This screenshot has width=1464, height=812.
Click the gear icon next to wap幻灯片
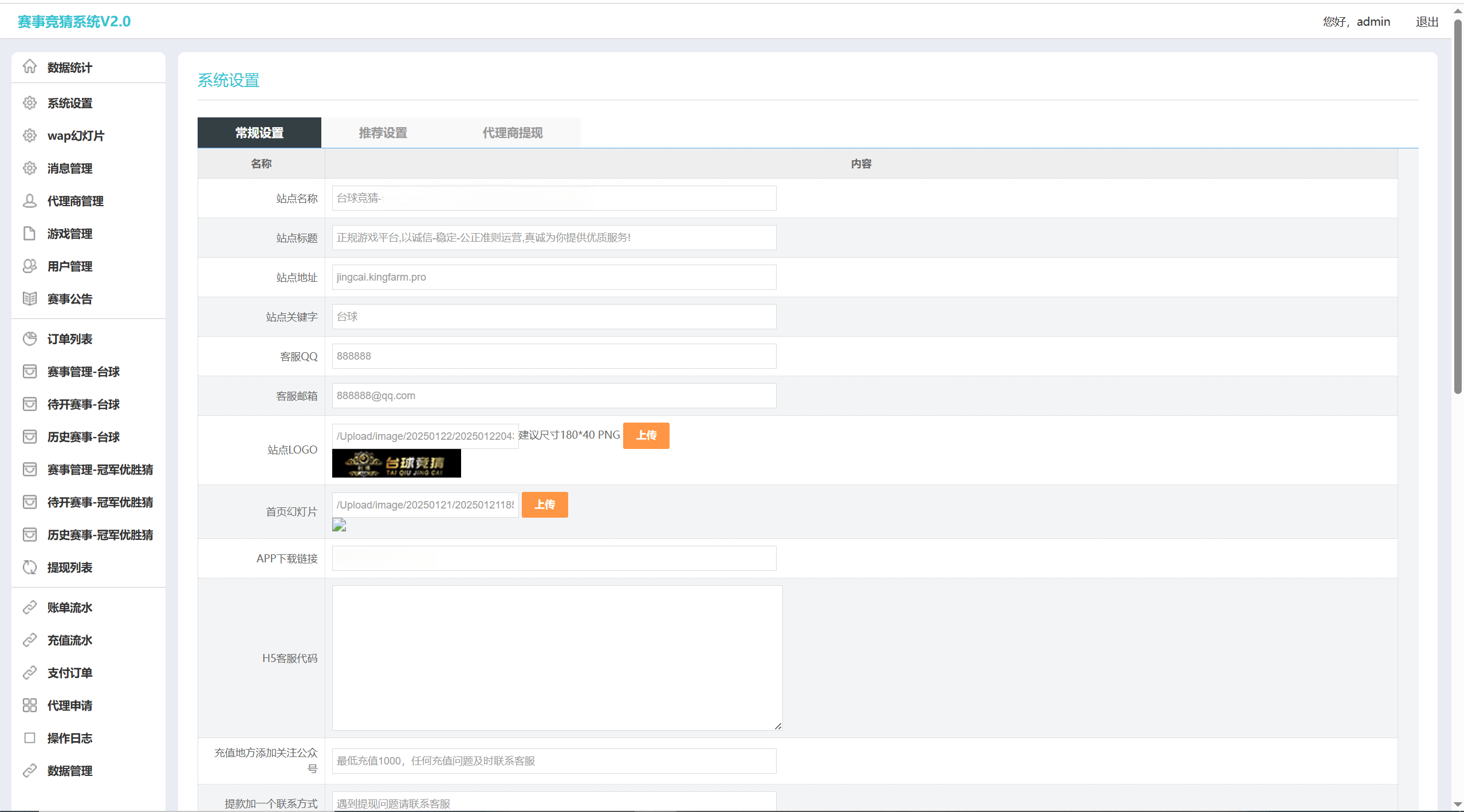pyautogui.click(x=30, y=136)
